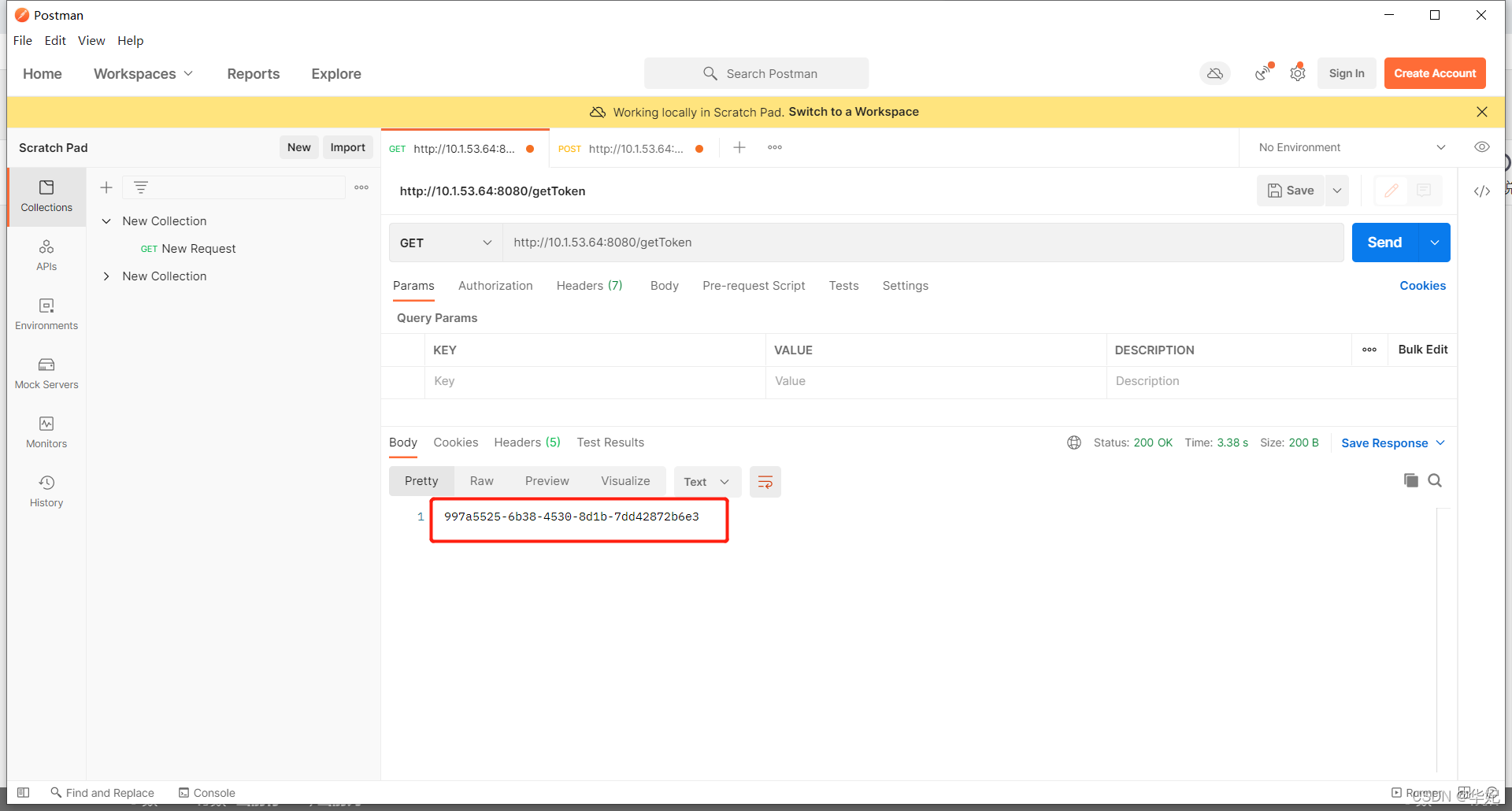Click the network globe icon

1074,443
